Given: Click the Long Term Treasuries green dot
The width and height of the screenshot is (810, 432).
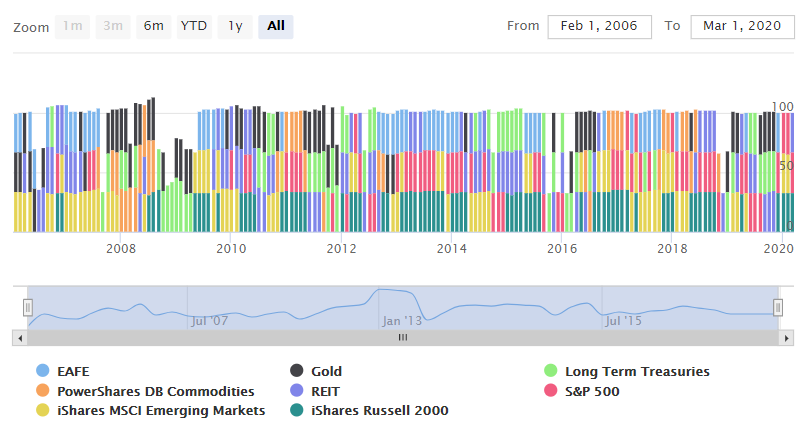Looking at the screenshot, I should [551, 371].
